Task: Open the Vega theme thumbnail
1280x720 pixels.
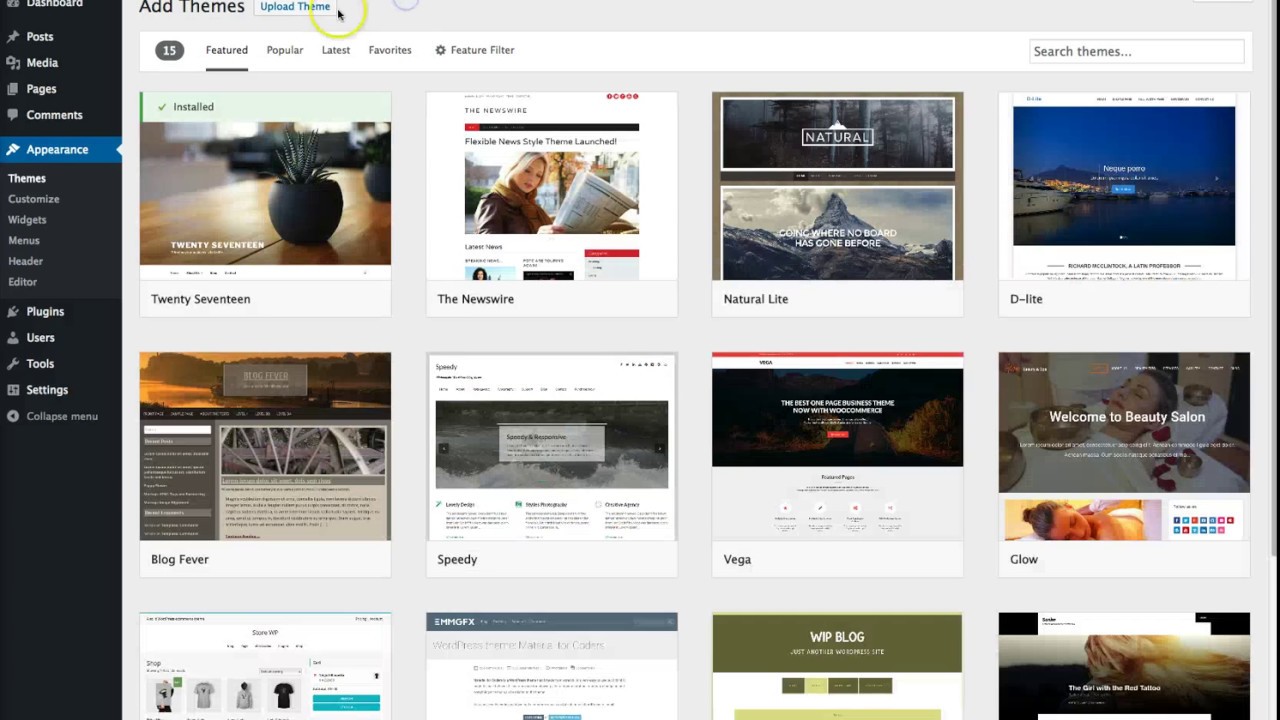Action: pyautogui.click(x=838, y=446)
